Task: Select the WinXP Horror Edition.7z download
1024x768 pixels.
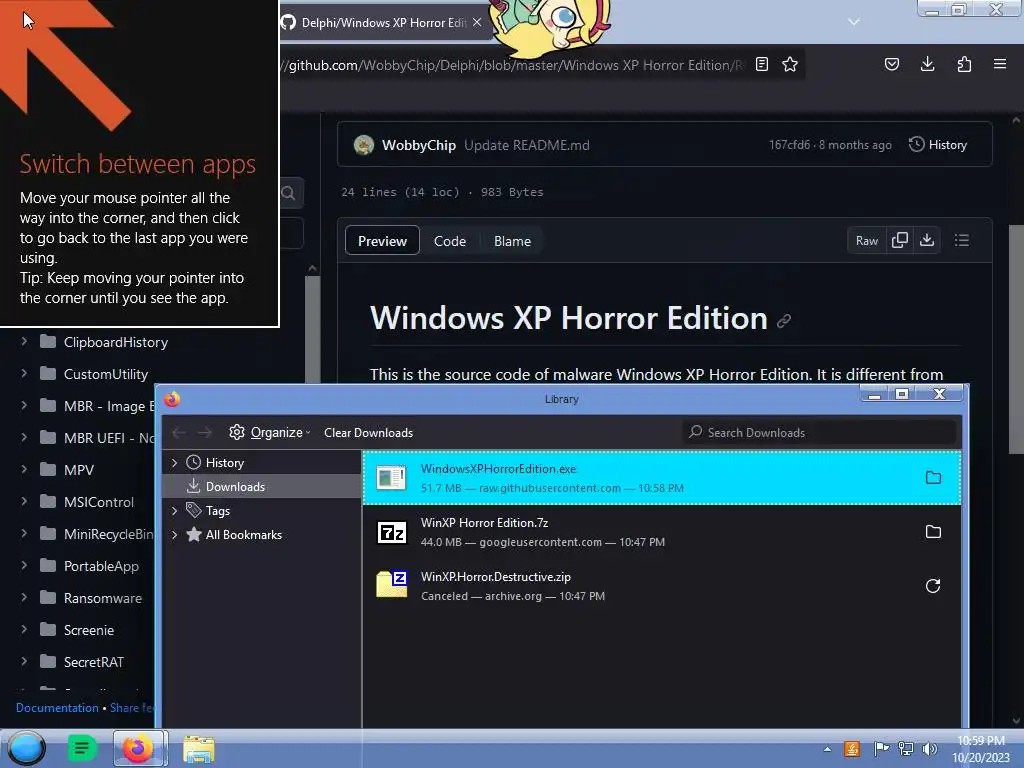Action: tap(661, 532)
